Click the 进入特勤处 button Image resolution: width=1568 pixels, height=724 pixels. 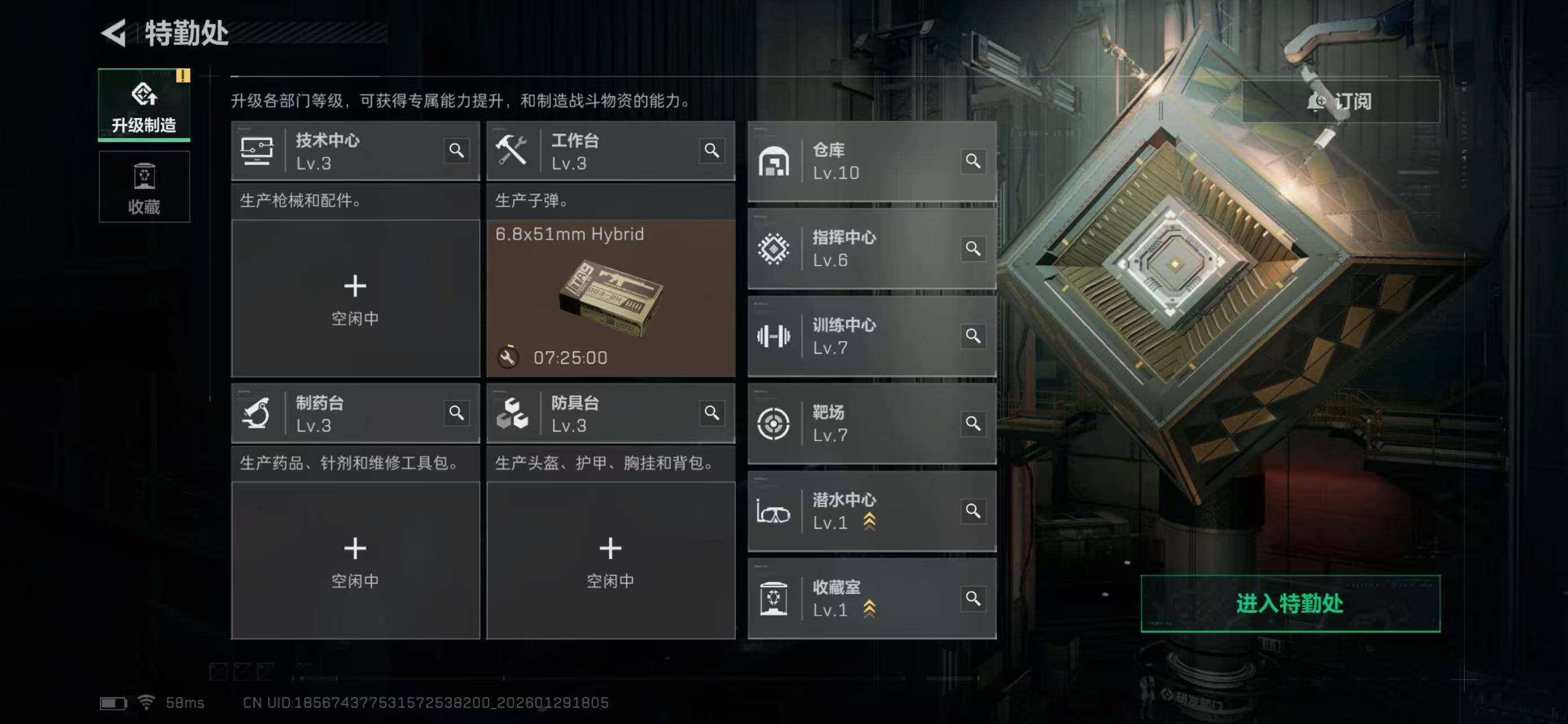point(1290,604)
